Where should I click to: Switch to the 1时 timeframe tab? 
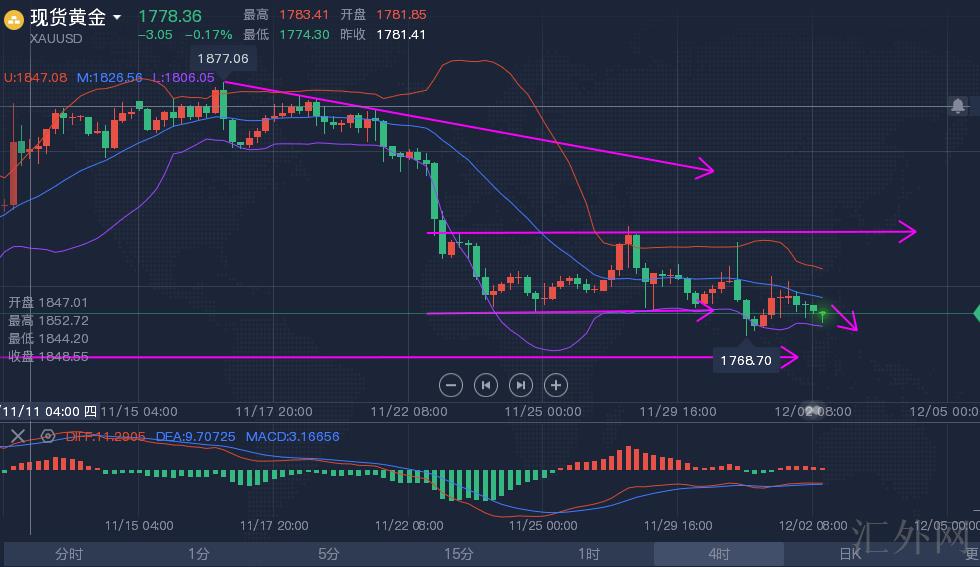tap(589, 554)
